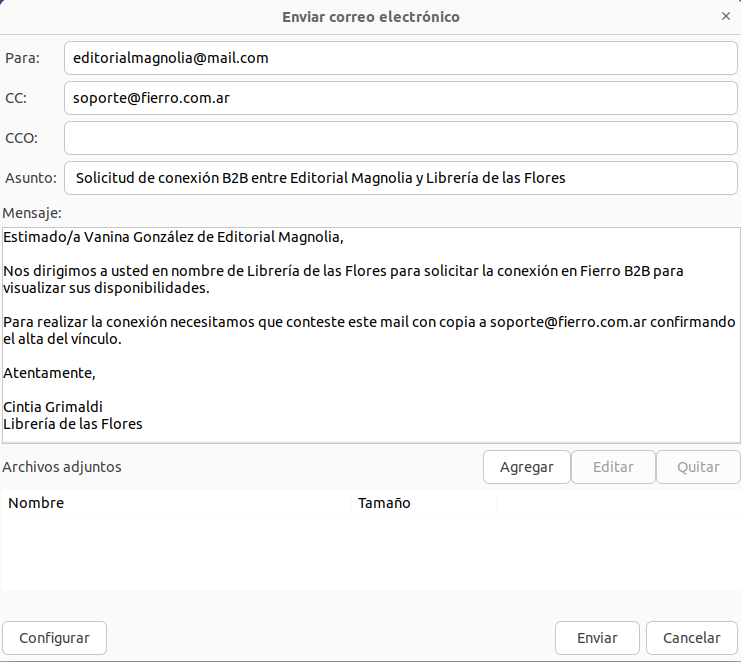This screenshot has width=741, height=662.
Task: Click the 'Archivos adjuntos' label
Action: click(x=62, y=467)
